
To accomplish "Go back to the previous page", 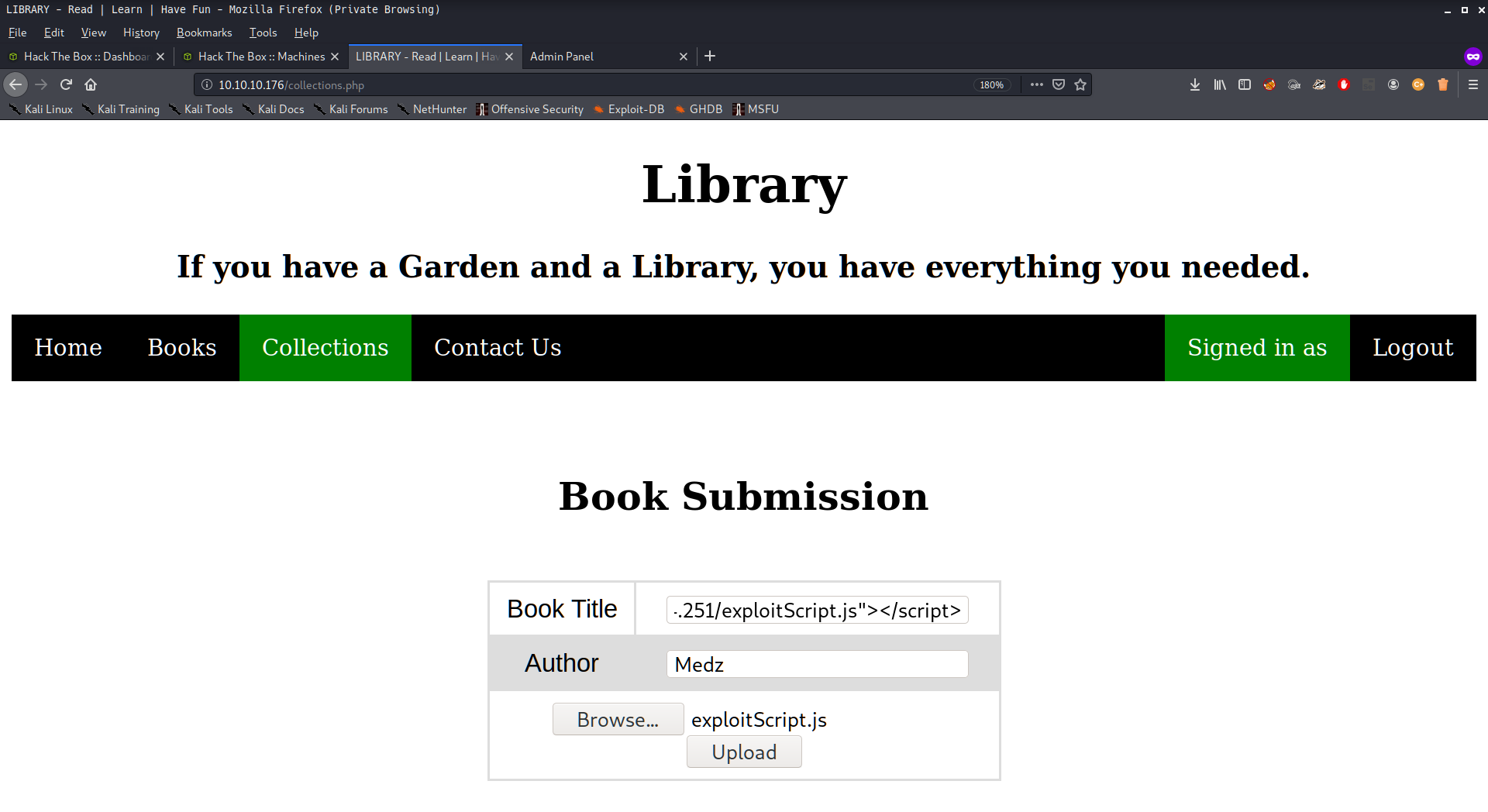I will point(15,84).
